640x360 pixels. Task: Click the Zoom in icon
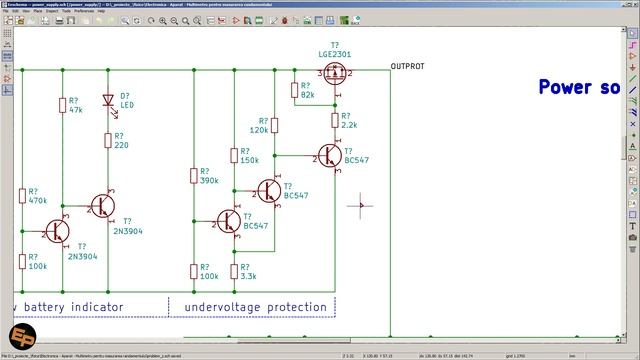163,20
